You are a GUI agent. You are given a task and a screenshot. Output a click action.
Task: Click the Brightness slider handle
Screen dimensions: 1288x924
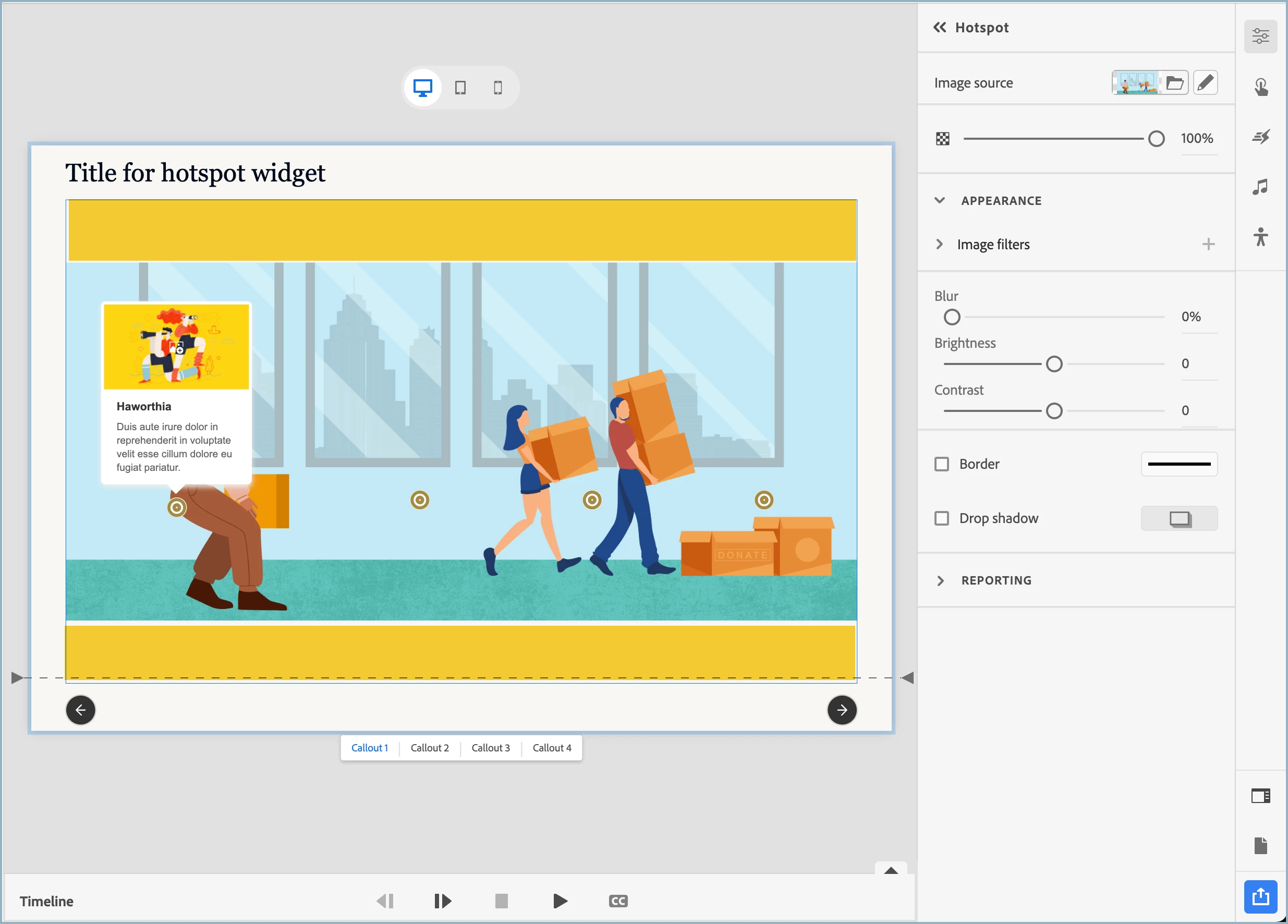(x=1054, y=364)
